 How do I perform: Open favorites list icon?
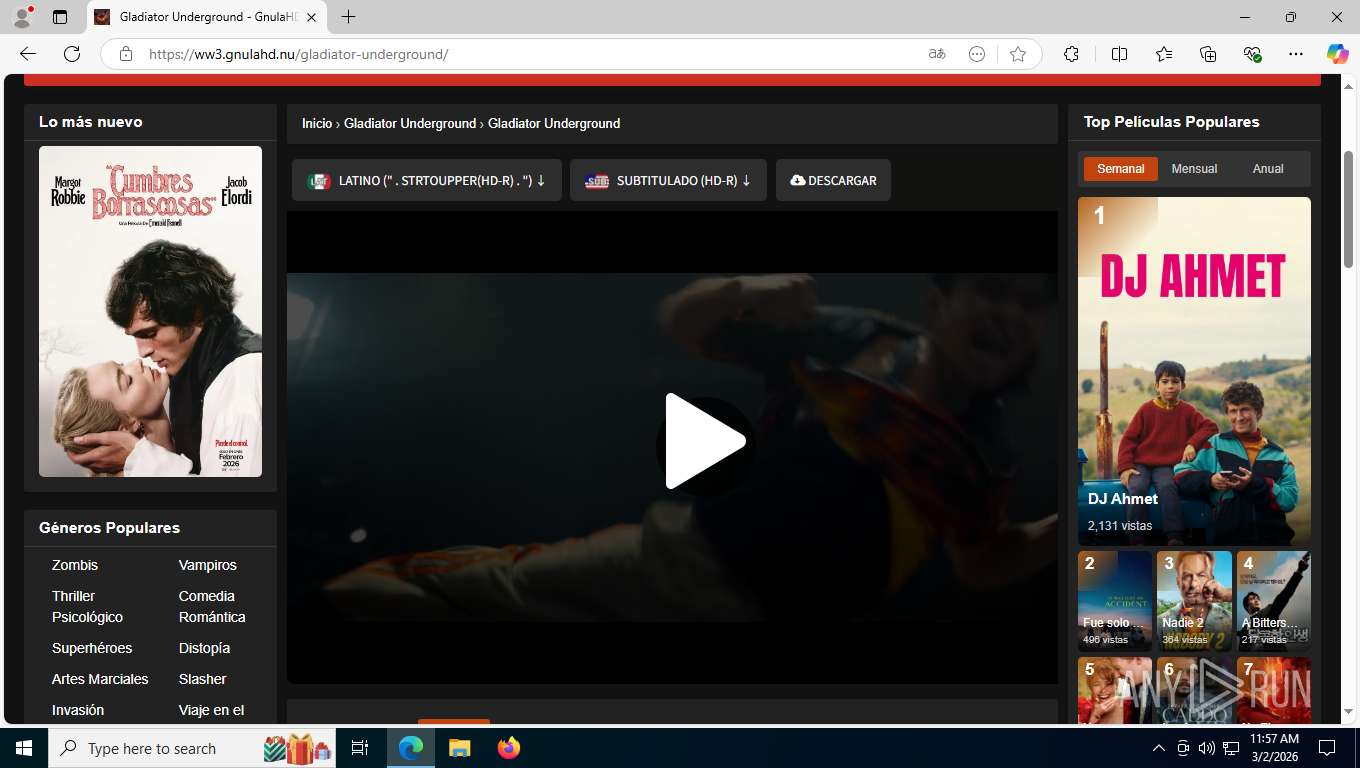[x=1164, y=54]
